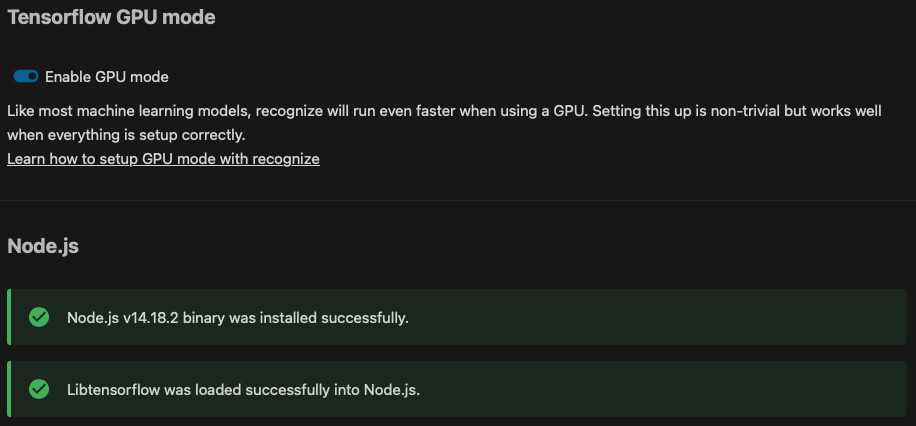916x426 pixels.
Task: Open 'Learn how to setup GPU mode' link
Action: [163, 159]
